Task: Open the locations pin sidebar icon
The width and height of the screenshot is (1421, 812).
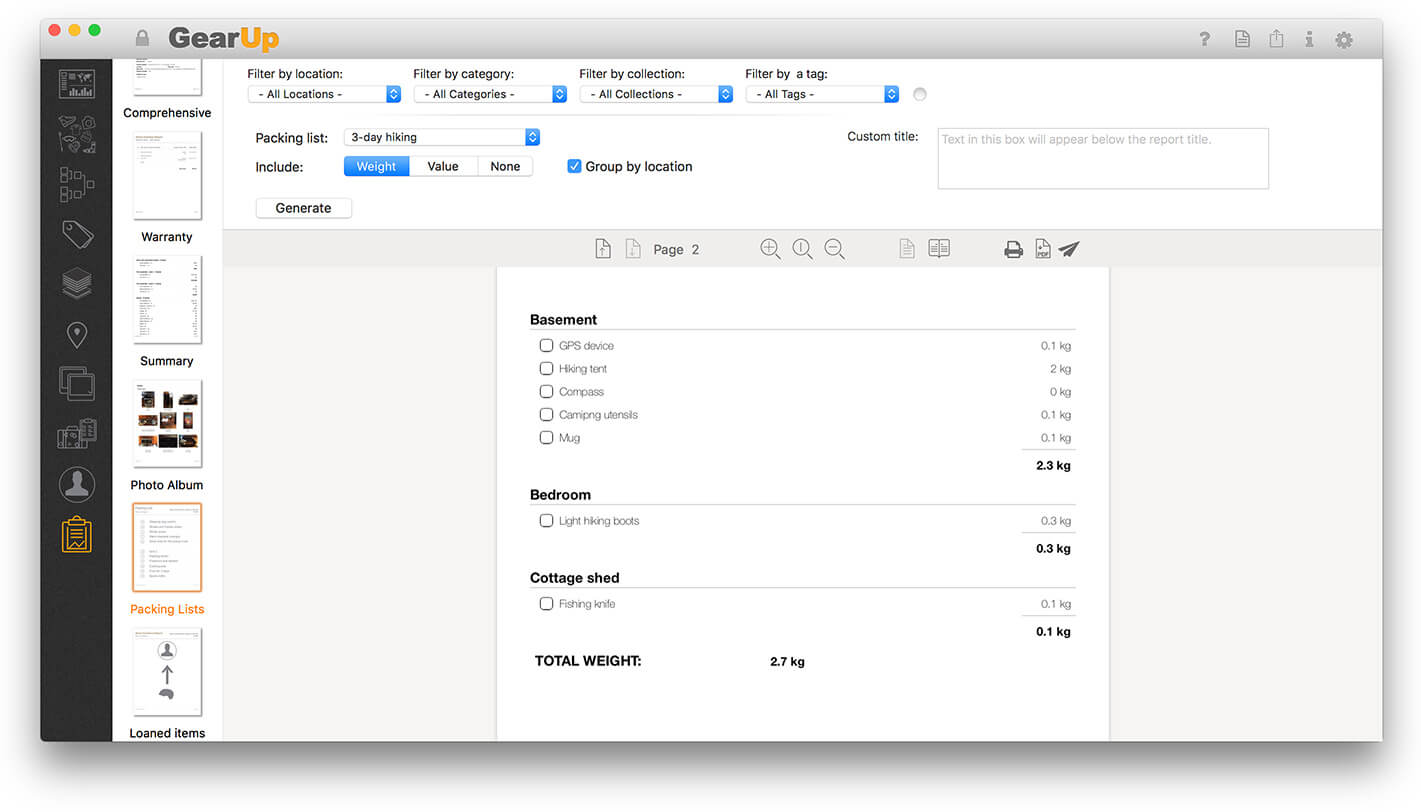Action: pyautogui.click(x=77, y=335)
